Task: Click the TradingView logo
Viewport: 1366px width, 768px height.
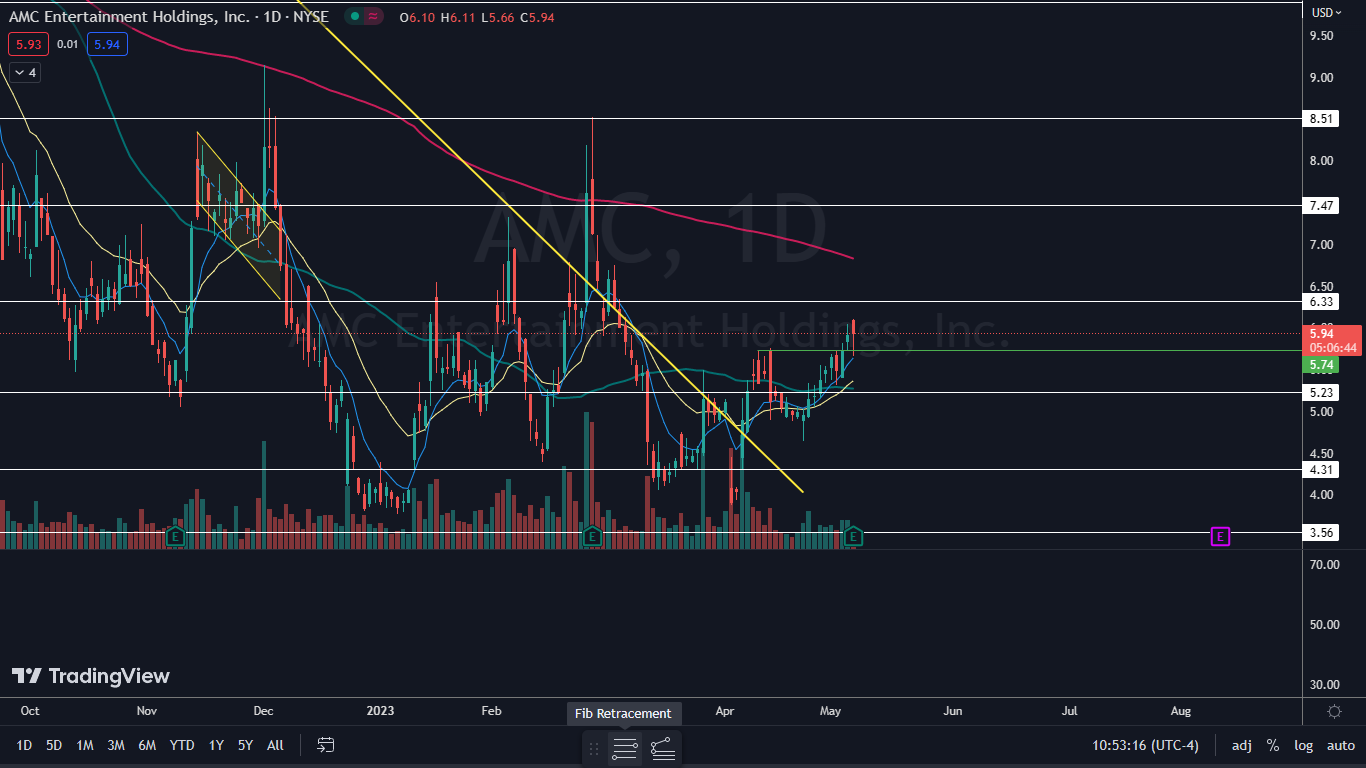Action: [91, 676]
